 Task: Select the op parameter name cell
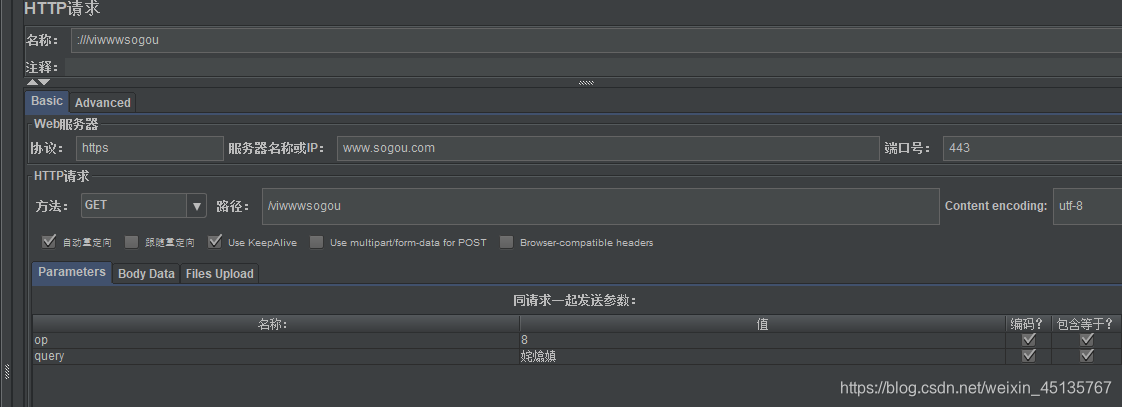(x=275, y=340)
